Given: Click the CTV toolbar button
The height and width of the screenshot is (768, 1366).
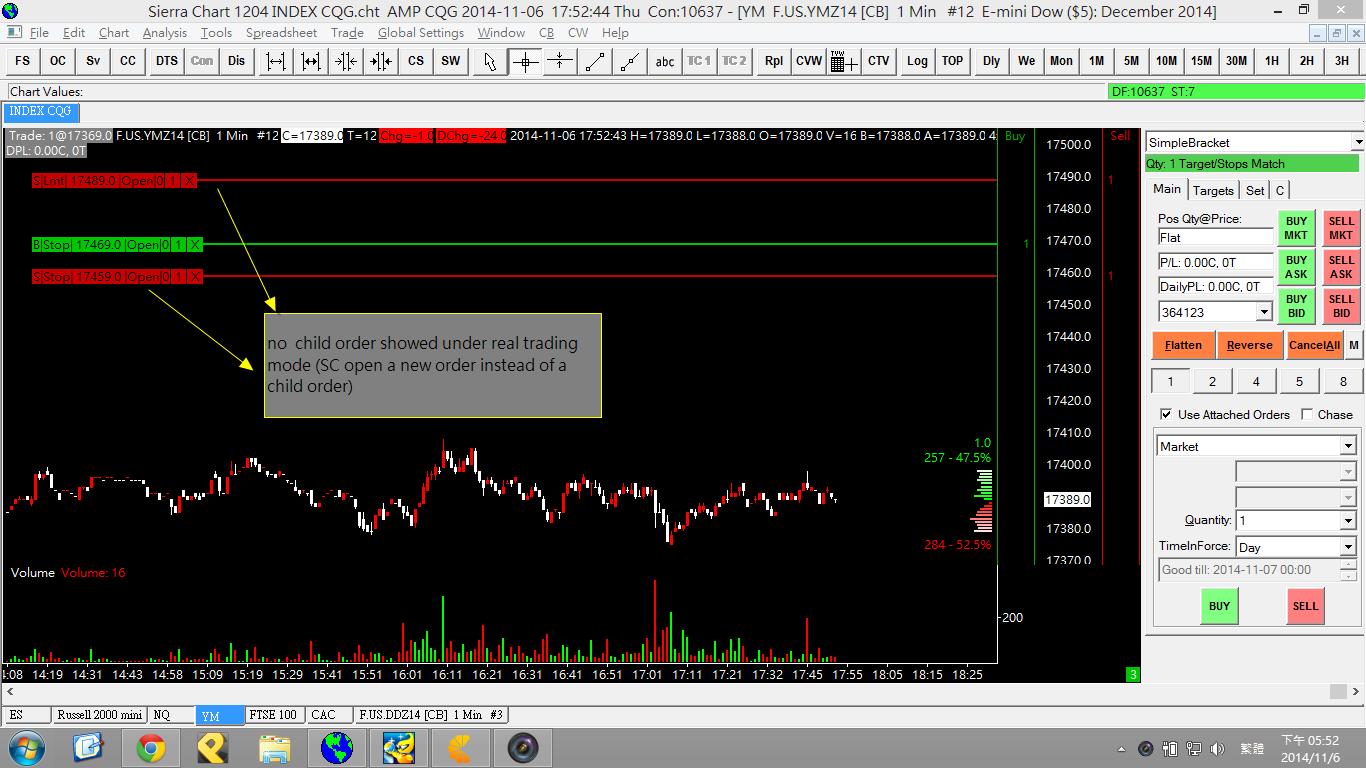Looking at the screenshot, I should tap(879, 61).
